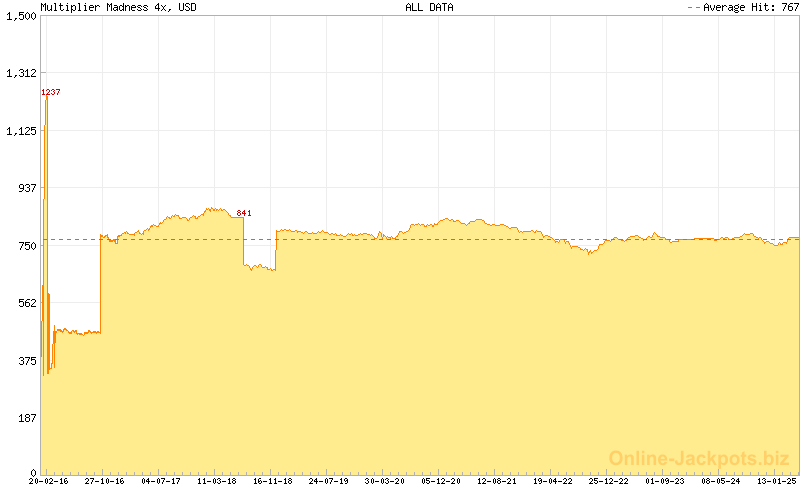The image size is (800, 490).
Task: Choose the 25-12-22 date marker
Action: coord(609,481)
